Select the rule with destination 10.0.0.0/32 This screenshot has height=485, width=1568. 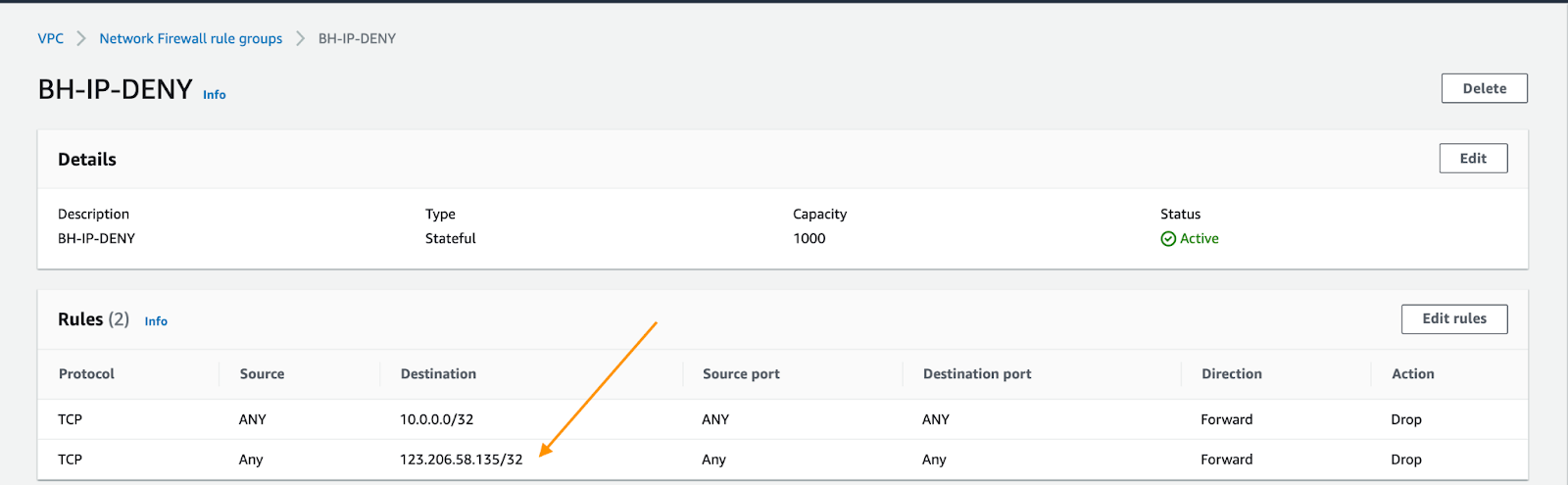(782, 419)
